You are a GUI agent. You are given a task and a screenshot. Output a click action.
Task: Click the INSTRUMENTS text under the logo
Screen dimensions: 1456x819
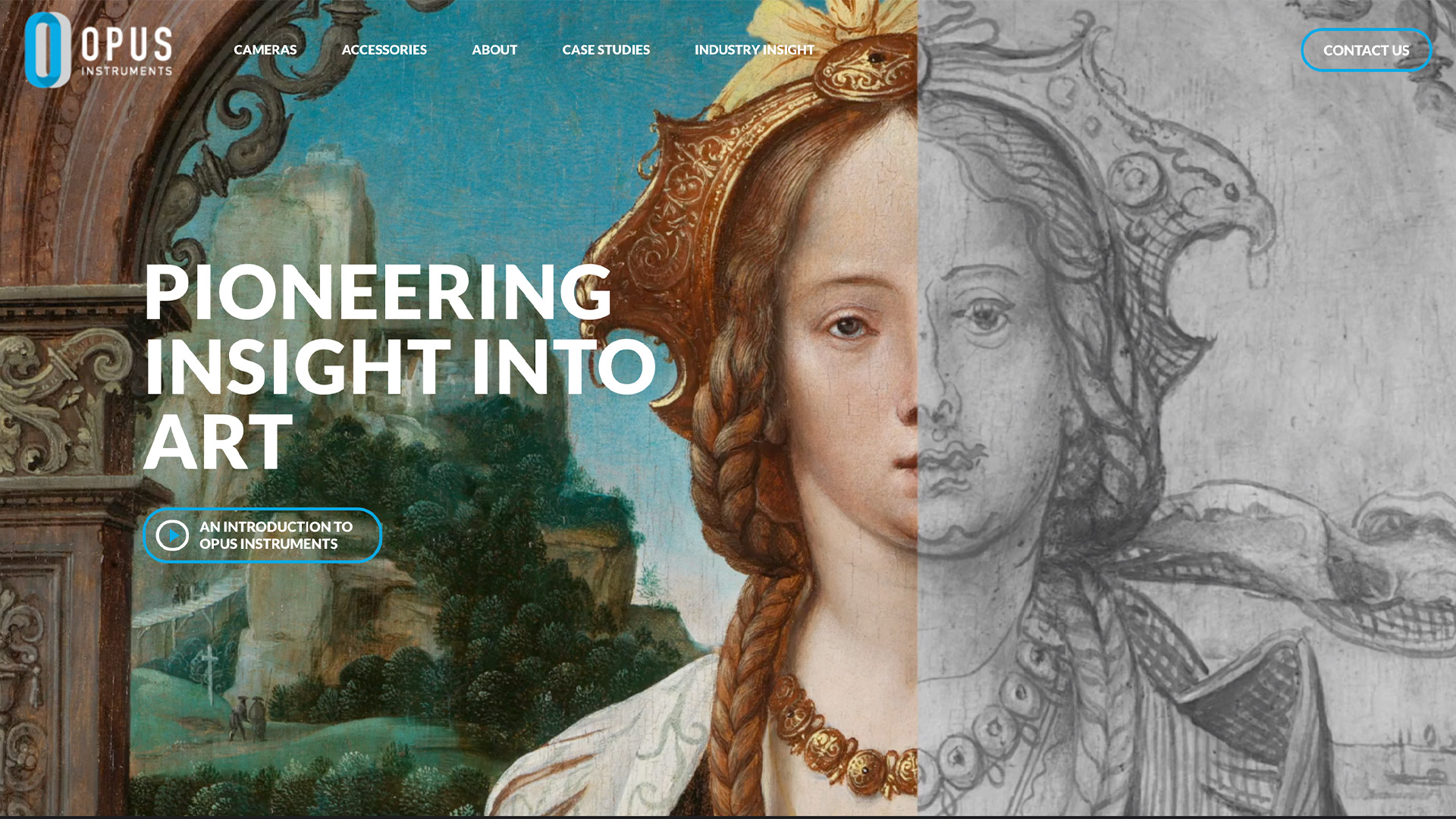[127, 71]
